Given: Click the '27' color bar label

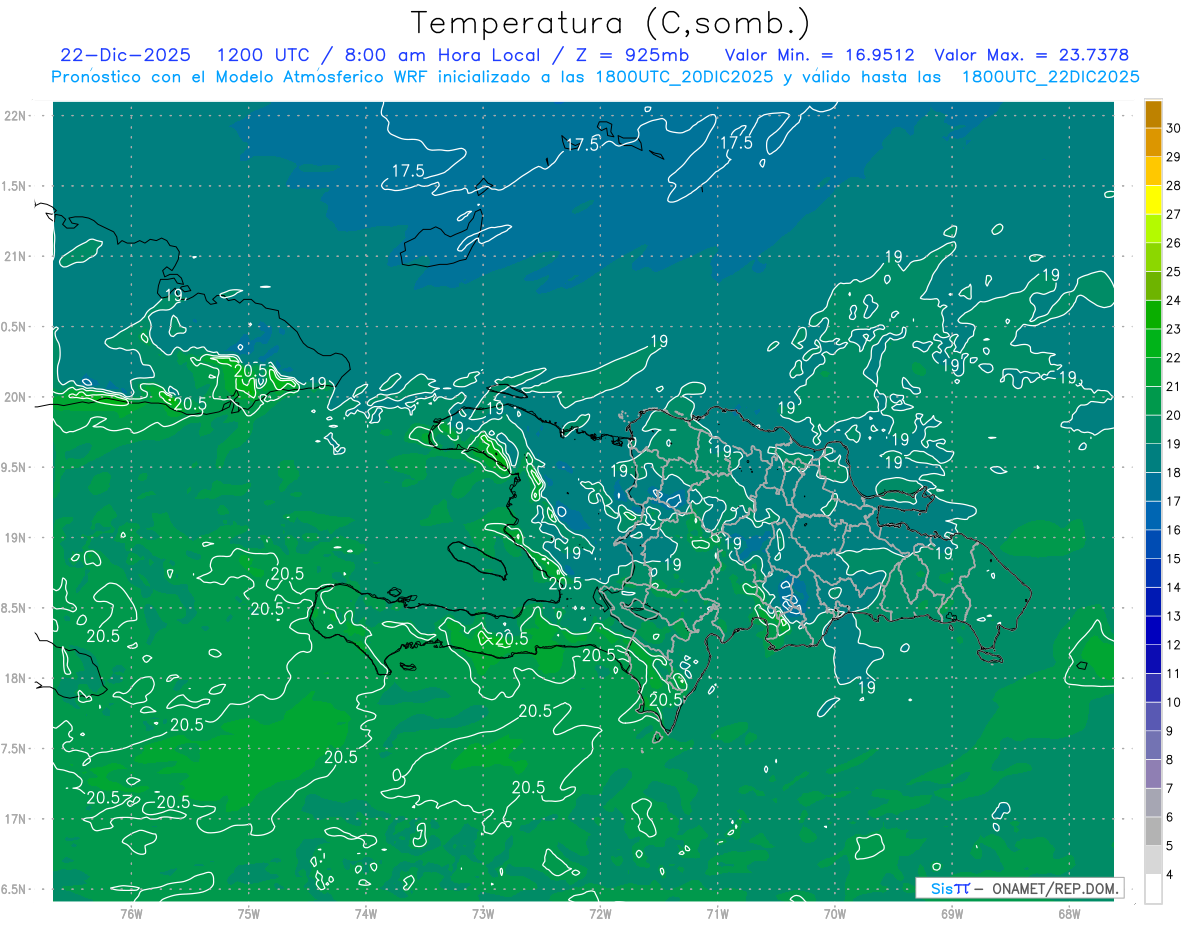Looking at the screenshot, I should pyautogui.click(x=1174, y=215).
